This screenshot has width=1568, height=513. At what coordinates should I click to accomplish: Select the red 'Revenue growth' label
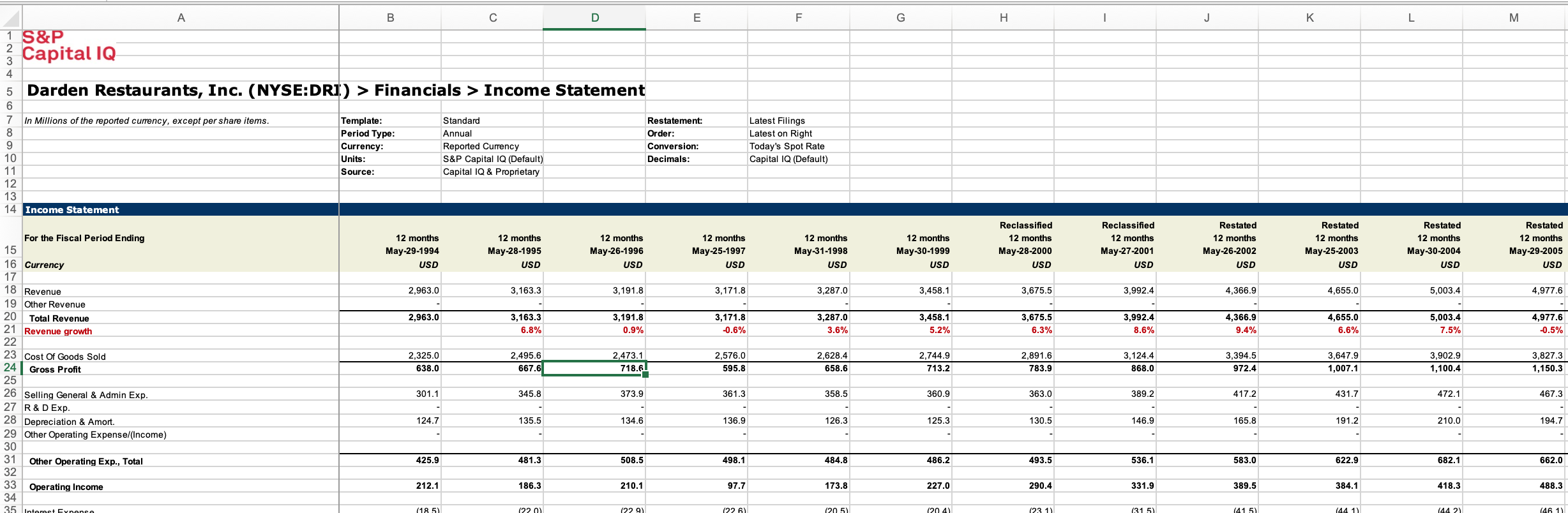pyautogui.click(x=58, y=331)
